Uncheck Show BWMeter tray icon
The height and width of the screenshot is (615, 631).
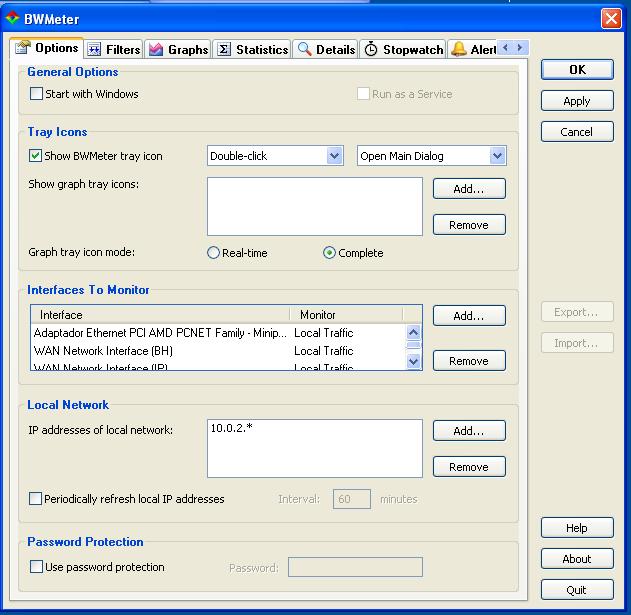click(35, 156)
